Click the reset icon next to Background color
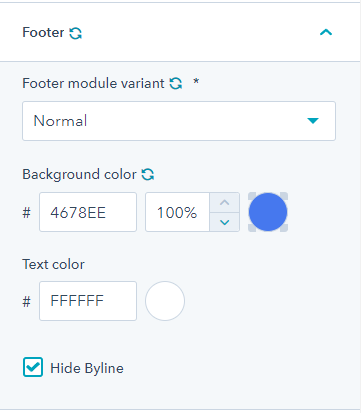Screen dimensions: 361x413 (148, 174)
